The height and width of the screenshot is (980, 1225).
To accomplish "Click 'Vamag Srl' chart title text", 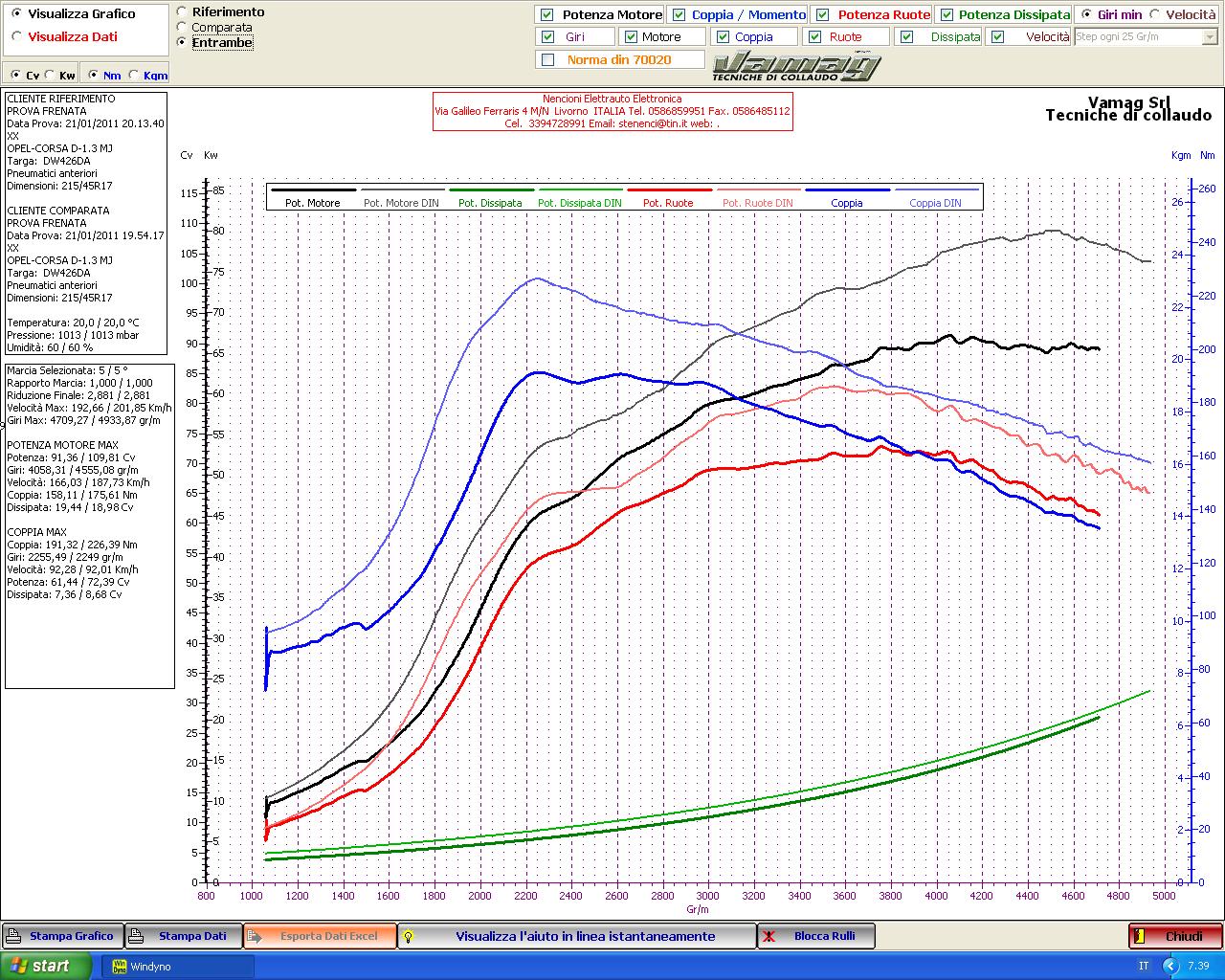I will pyautogui.click(x=1128, y=102).
